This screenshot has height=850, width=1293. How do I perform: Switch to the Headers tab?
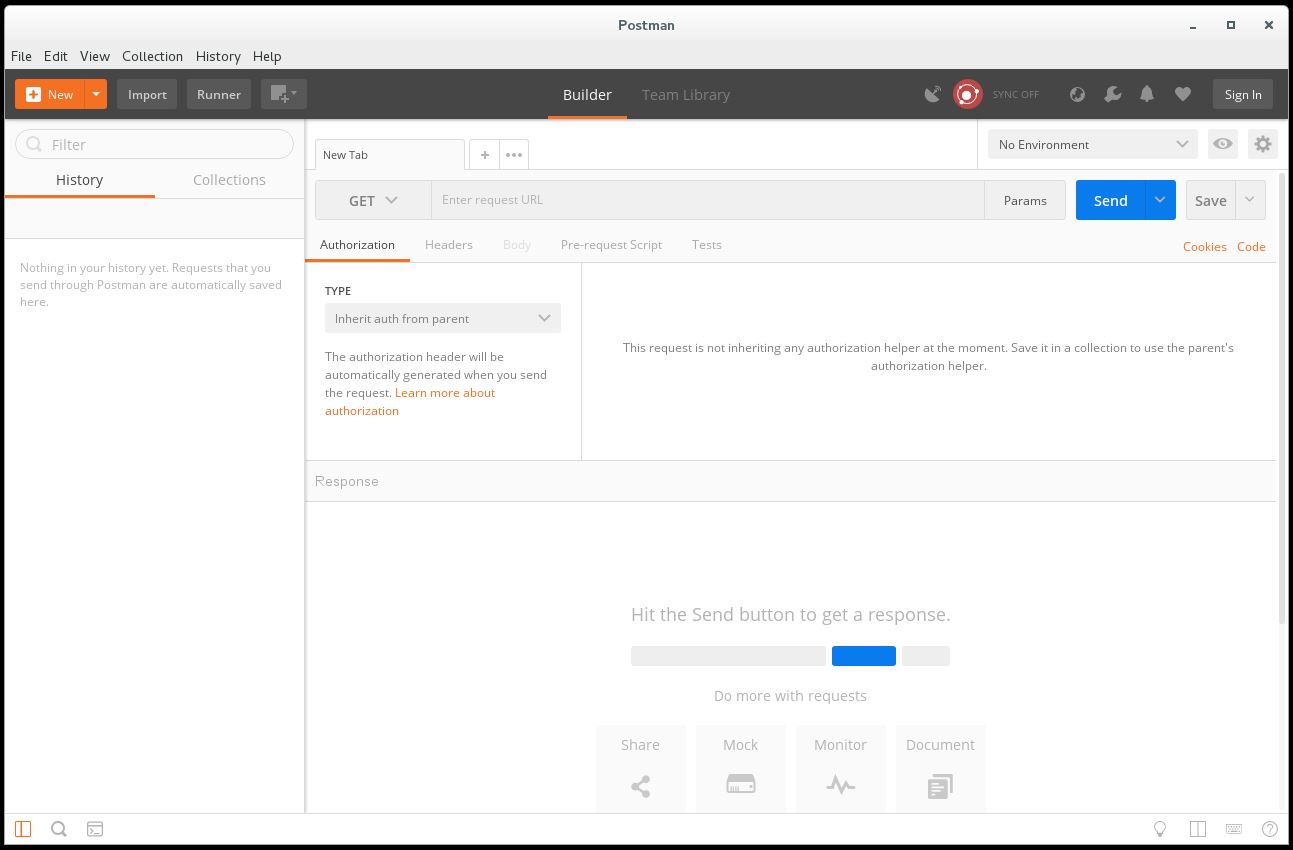[448, 245]
